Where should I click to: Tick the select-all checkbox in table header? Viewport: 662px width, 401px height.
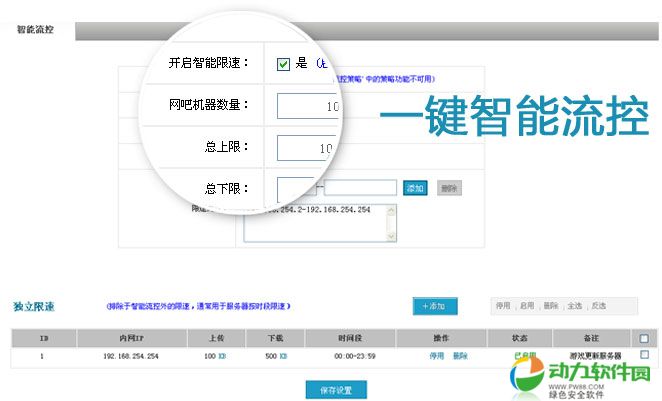(x=644, y=338)
